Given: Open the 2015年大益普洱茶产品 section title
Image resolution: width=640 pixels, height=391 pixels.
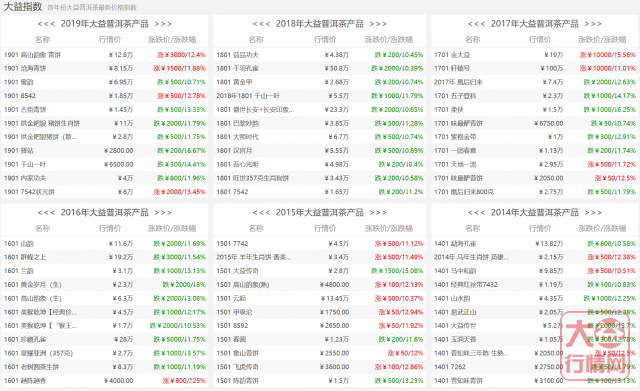Looking at the screenshot, I should 320,213.
